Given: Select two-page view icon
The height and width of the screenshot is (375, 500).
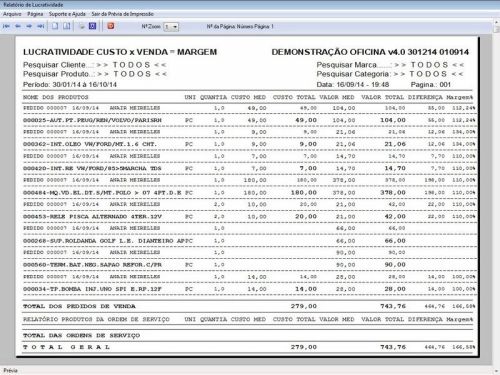Looking at the screenshot, I should coord(67,26).
